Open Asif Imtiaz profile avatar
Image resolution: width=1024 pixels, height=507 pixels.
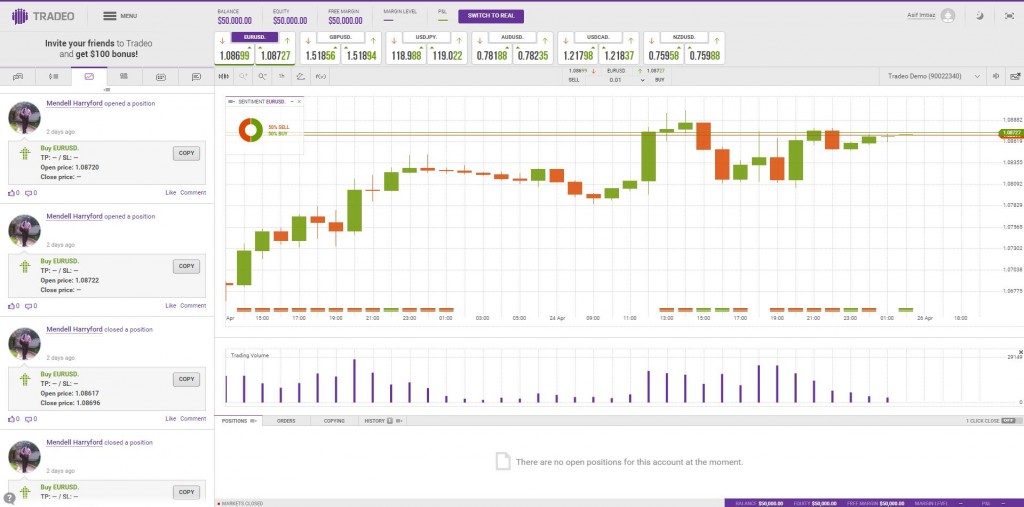coord(948,16)
